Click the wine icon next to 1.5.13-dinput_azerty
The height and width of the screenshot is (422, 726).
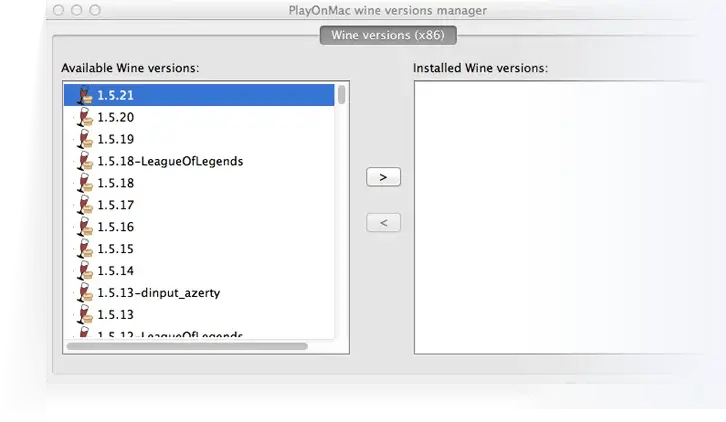[x=85, y=292]
